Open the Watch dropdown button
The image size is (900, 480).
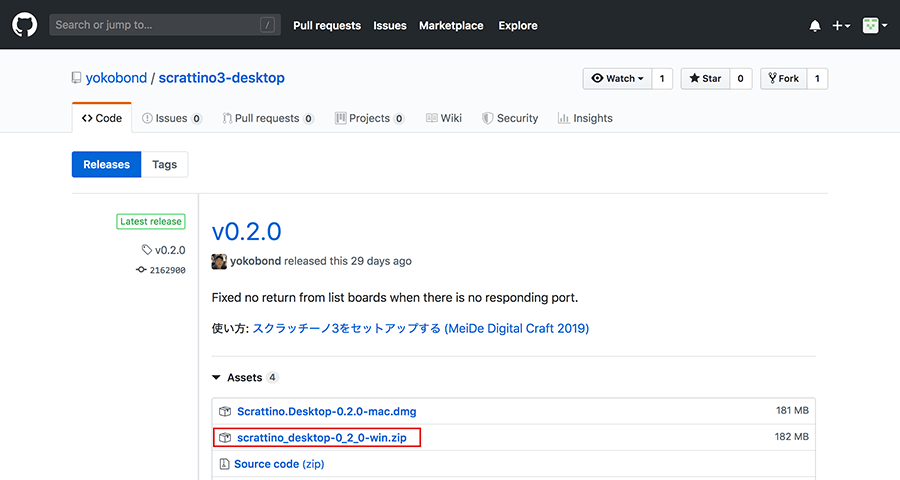617,79
